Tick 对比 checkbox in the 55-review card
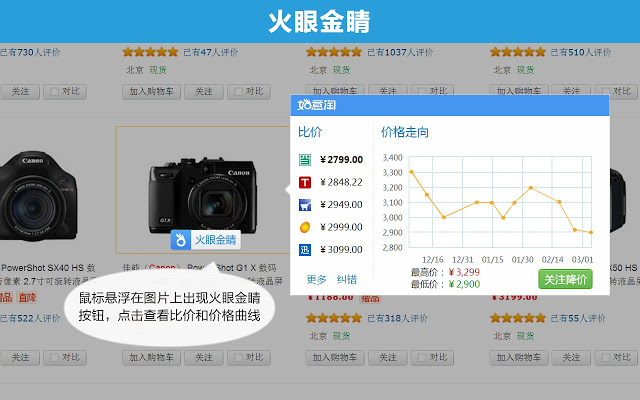The width and height of the screenshot is (640, 400). [x=606, y=358]
